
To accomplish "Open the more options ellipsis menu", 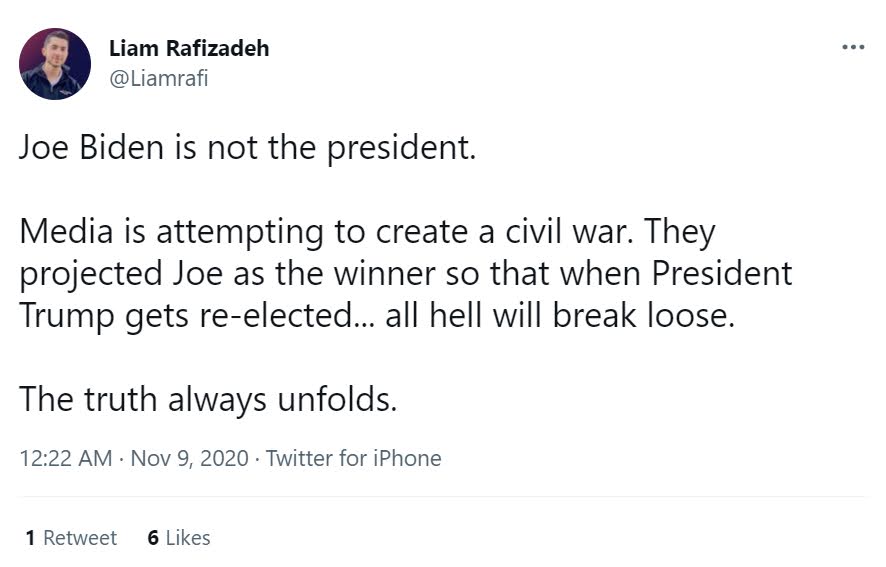I will [x=852, y=48].
